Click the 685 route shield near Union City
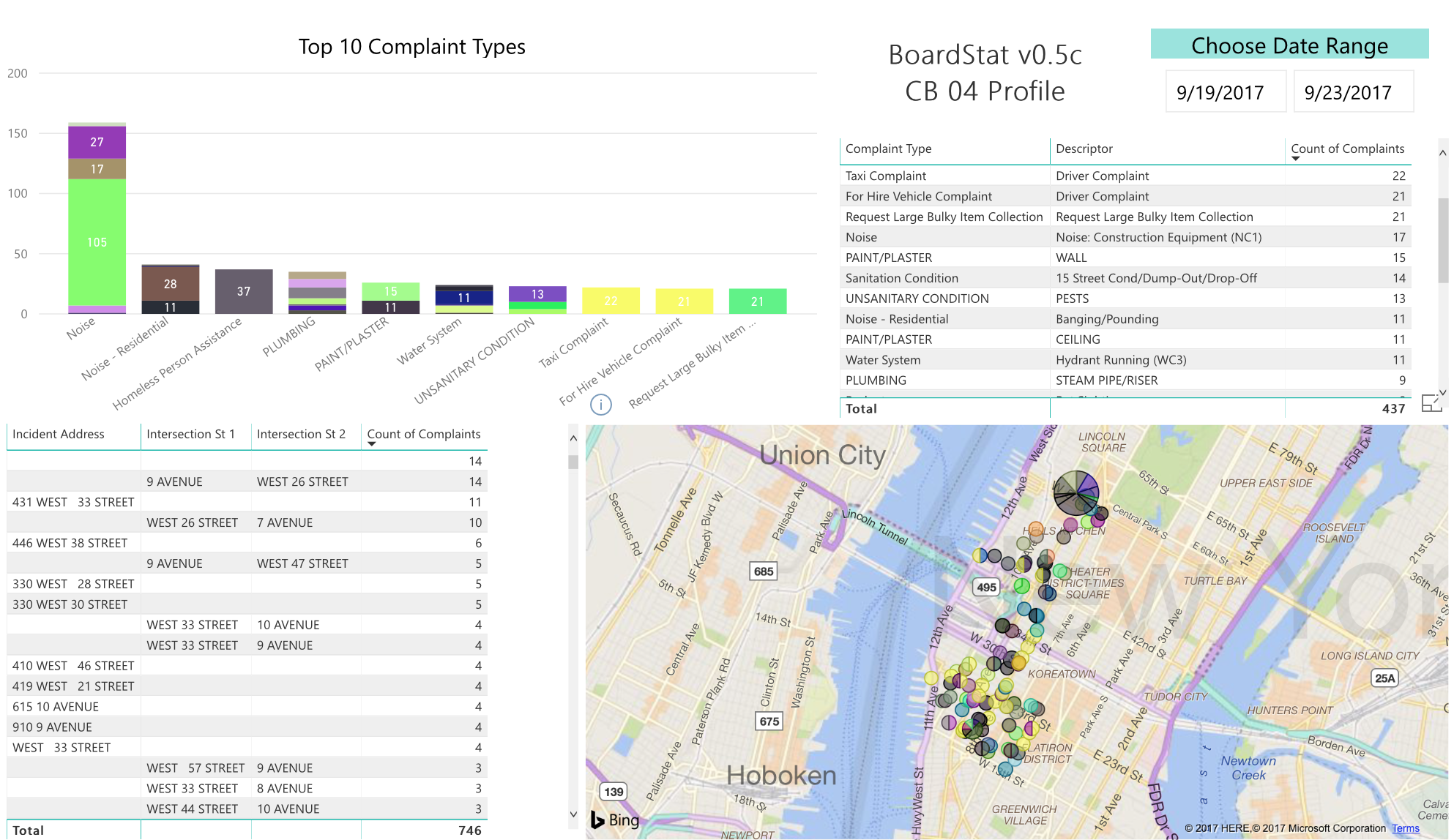The image size is (1454, 840). tap(763, 571)
